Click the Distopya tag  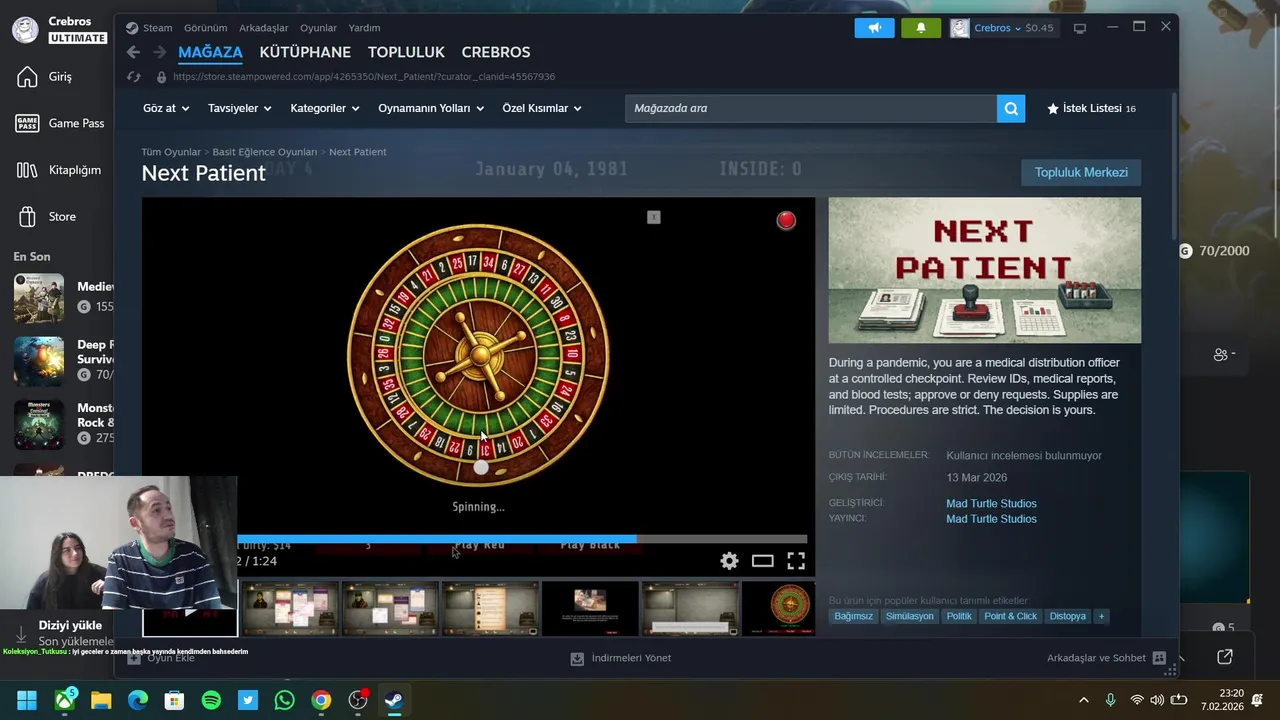[1068, 616]
